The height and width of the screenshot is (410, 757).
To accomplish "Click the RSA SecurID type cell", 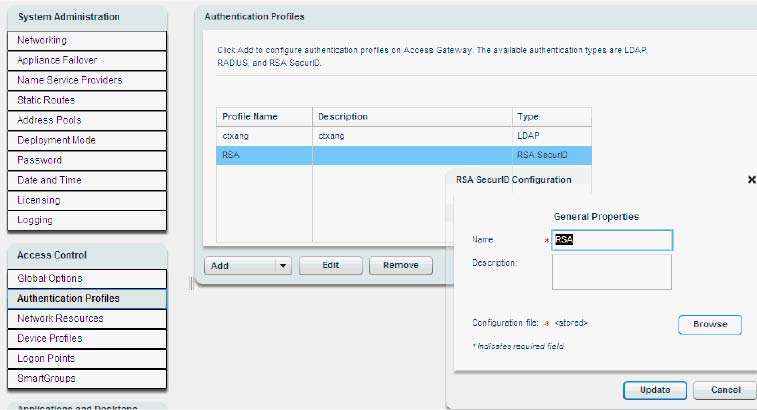I will tap(552, 155).
